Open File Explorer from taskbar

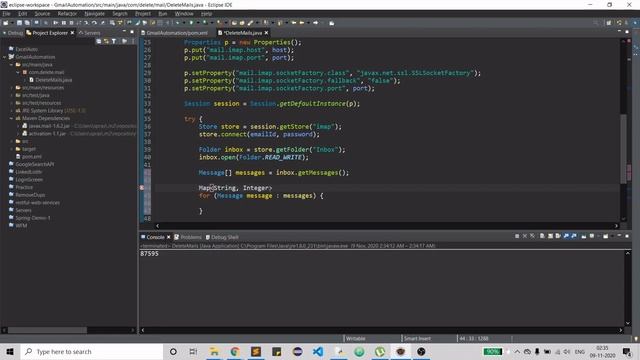pyautogui.click(x=214, y=351)
